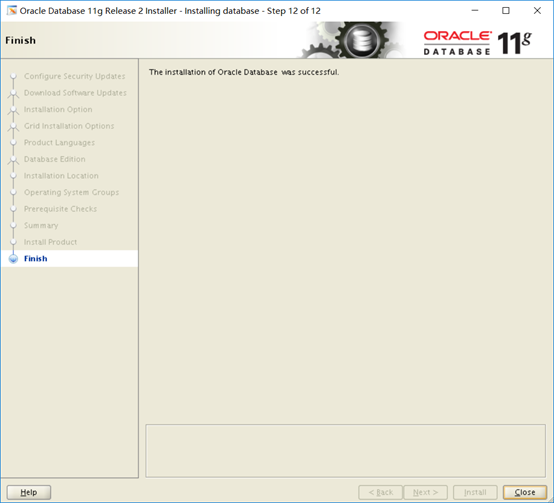Click the installation was successful message
Image resolution: width=554 pixels, height=503 pixels.
tap(244, 72)
